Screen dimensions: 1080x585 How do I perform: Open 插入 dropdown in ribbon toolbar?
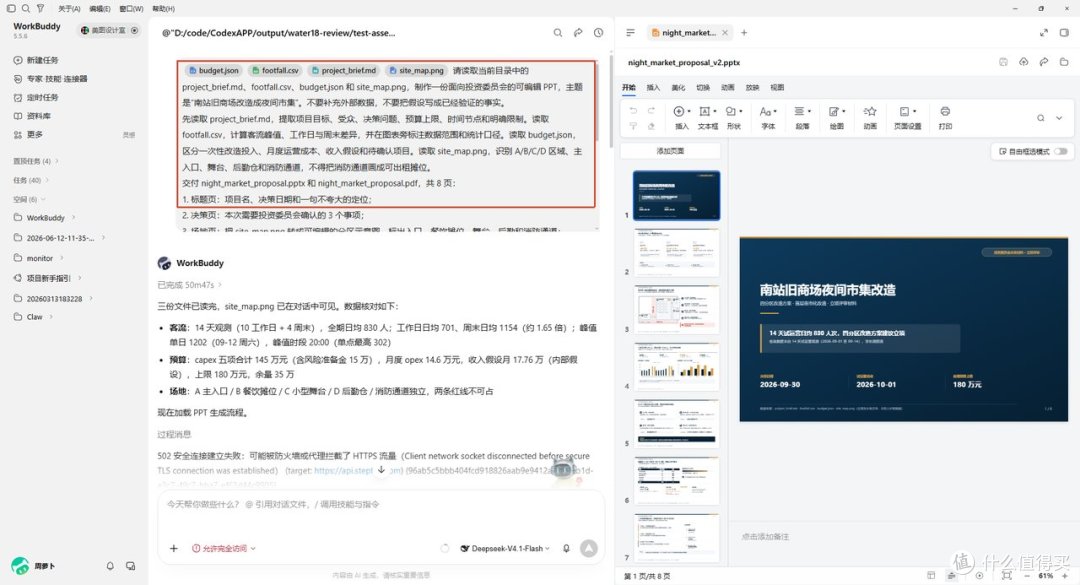[x=682, y=117]
